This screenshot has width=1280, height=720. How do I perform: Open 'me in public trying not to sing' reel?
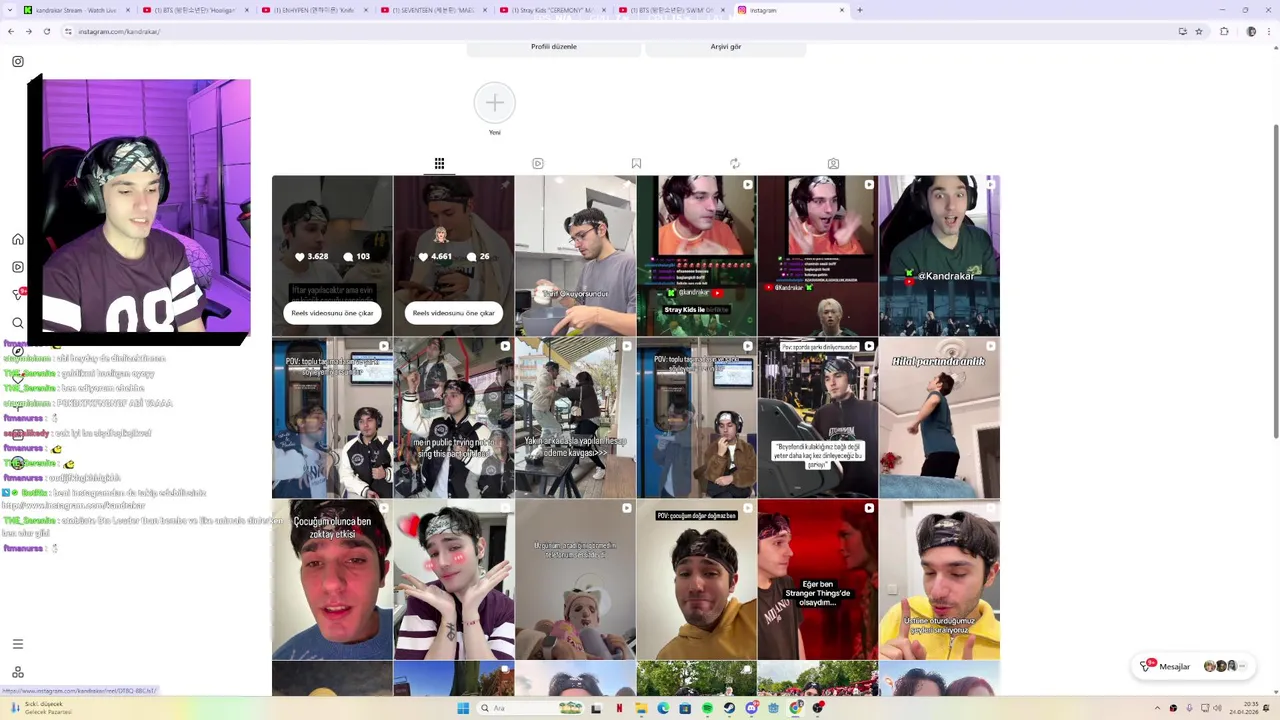(454, 418)
